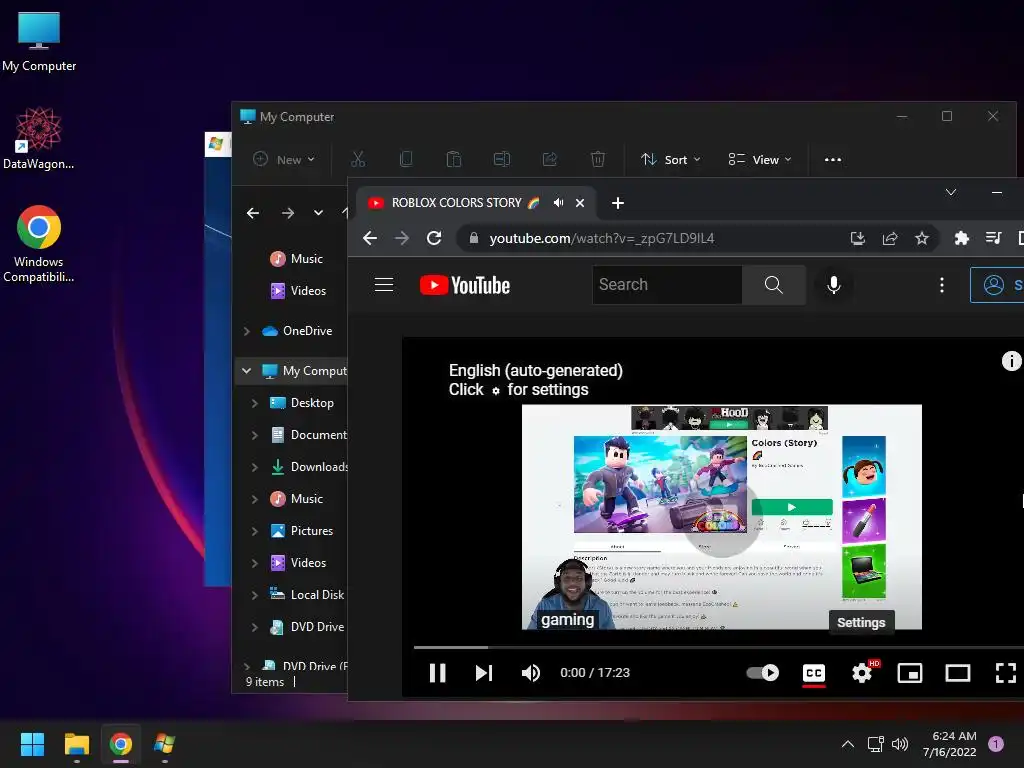
Task: Click the Cut icon in My Computer toolbar
Action: tap(358, 159)
